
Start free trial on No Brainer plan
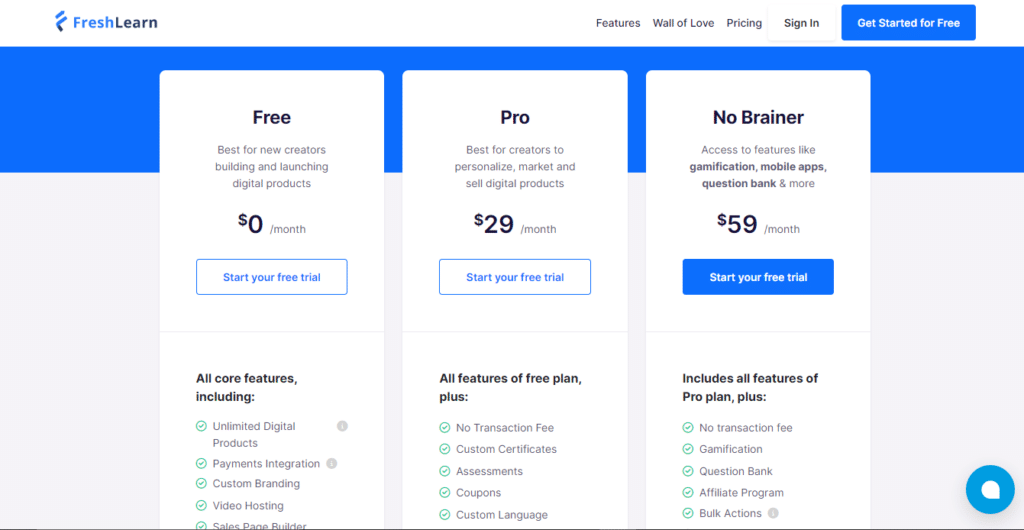click(x=758, y=277)
